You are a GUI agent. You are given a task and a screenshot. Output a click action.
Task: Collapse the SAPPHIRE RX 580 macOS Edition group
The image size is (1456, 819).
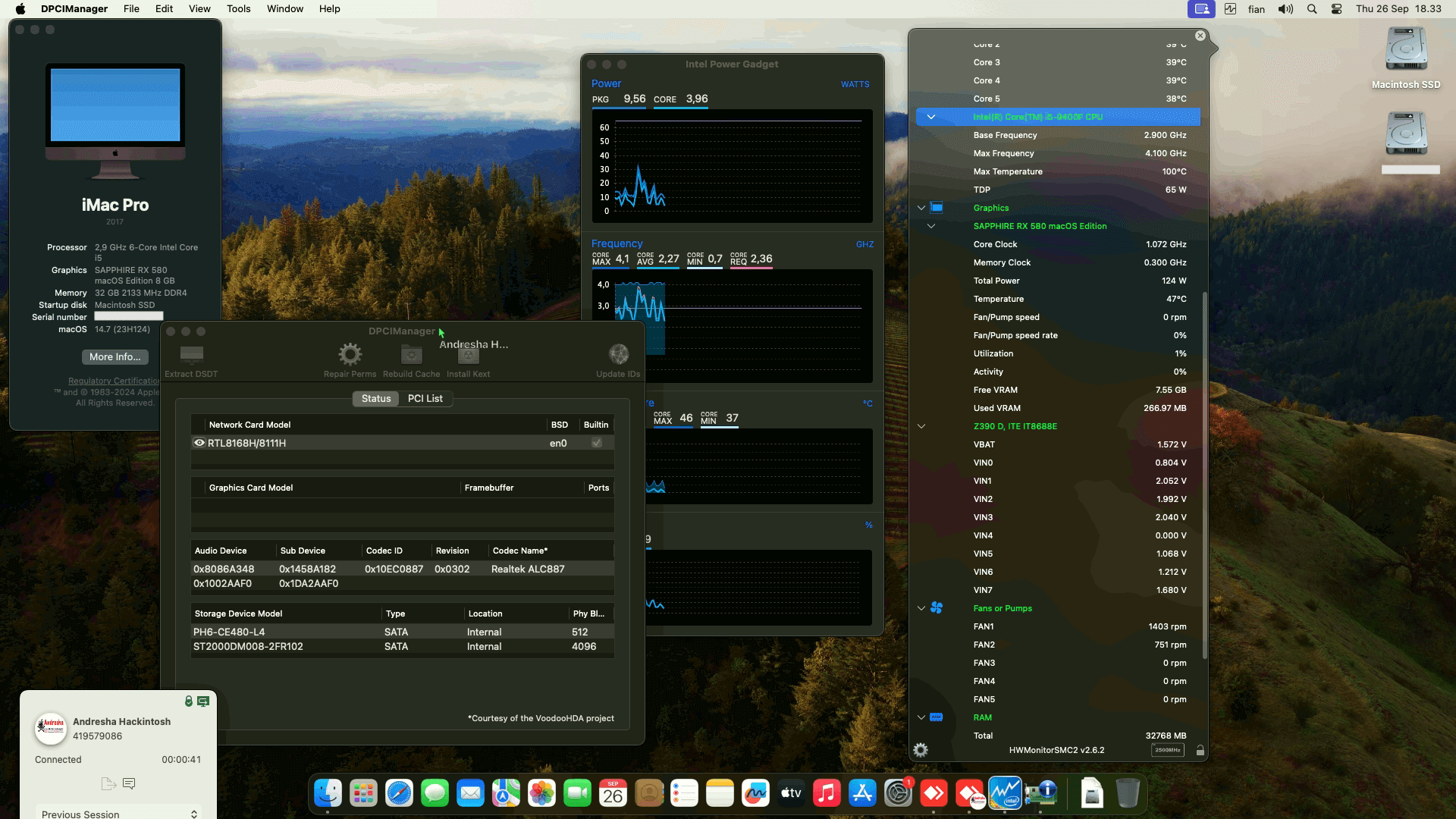coord(931,226)
